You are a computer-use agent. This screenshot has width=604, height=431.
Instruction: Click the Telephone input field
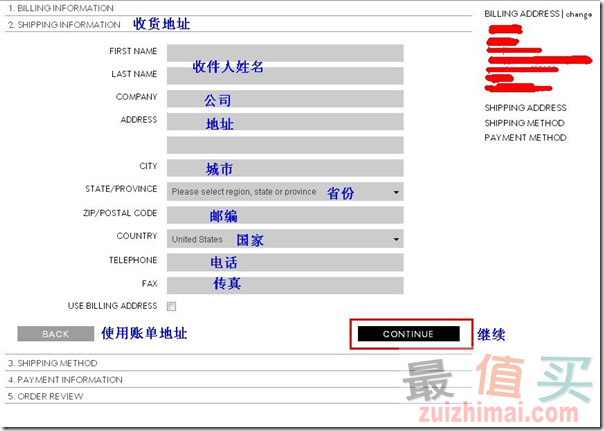pos(285,262)
